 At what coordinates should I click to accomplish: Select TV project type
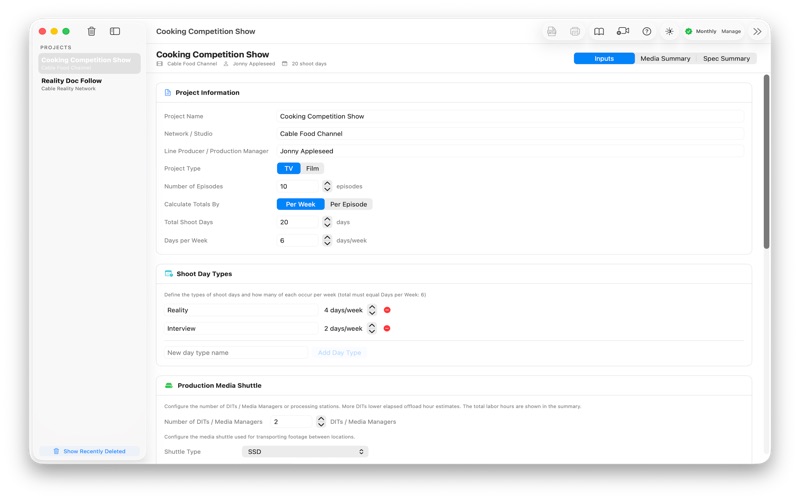(x=289, y=168)
